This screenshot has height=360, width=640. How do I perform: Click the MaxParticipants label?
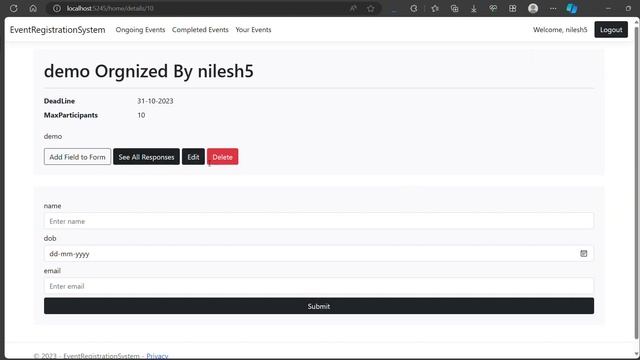(71, 115)
